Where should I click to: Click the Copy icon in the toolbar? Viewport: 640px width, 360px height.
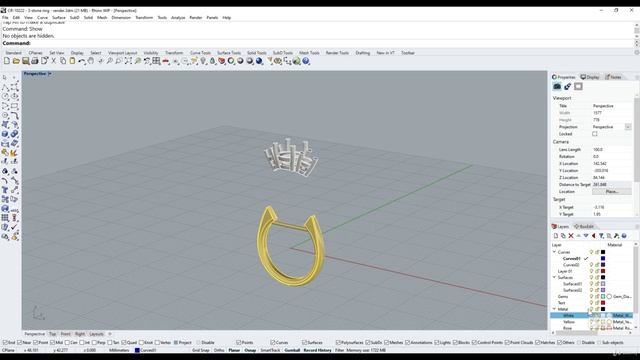tap(63, 61)
